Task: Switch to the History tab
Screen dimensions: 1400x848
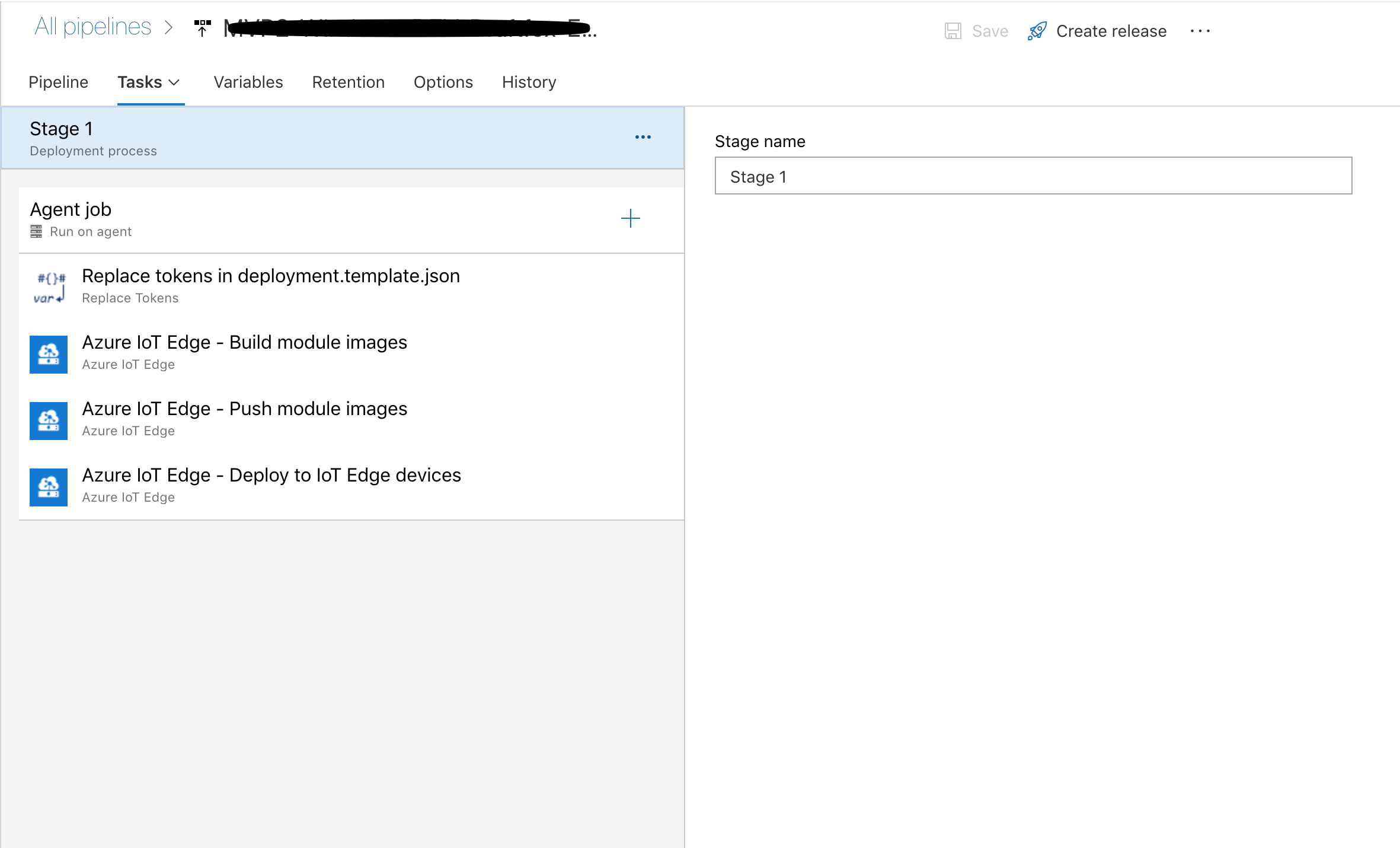Action: (528, 82)
